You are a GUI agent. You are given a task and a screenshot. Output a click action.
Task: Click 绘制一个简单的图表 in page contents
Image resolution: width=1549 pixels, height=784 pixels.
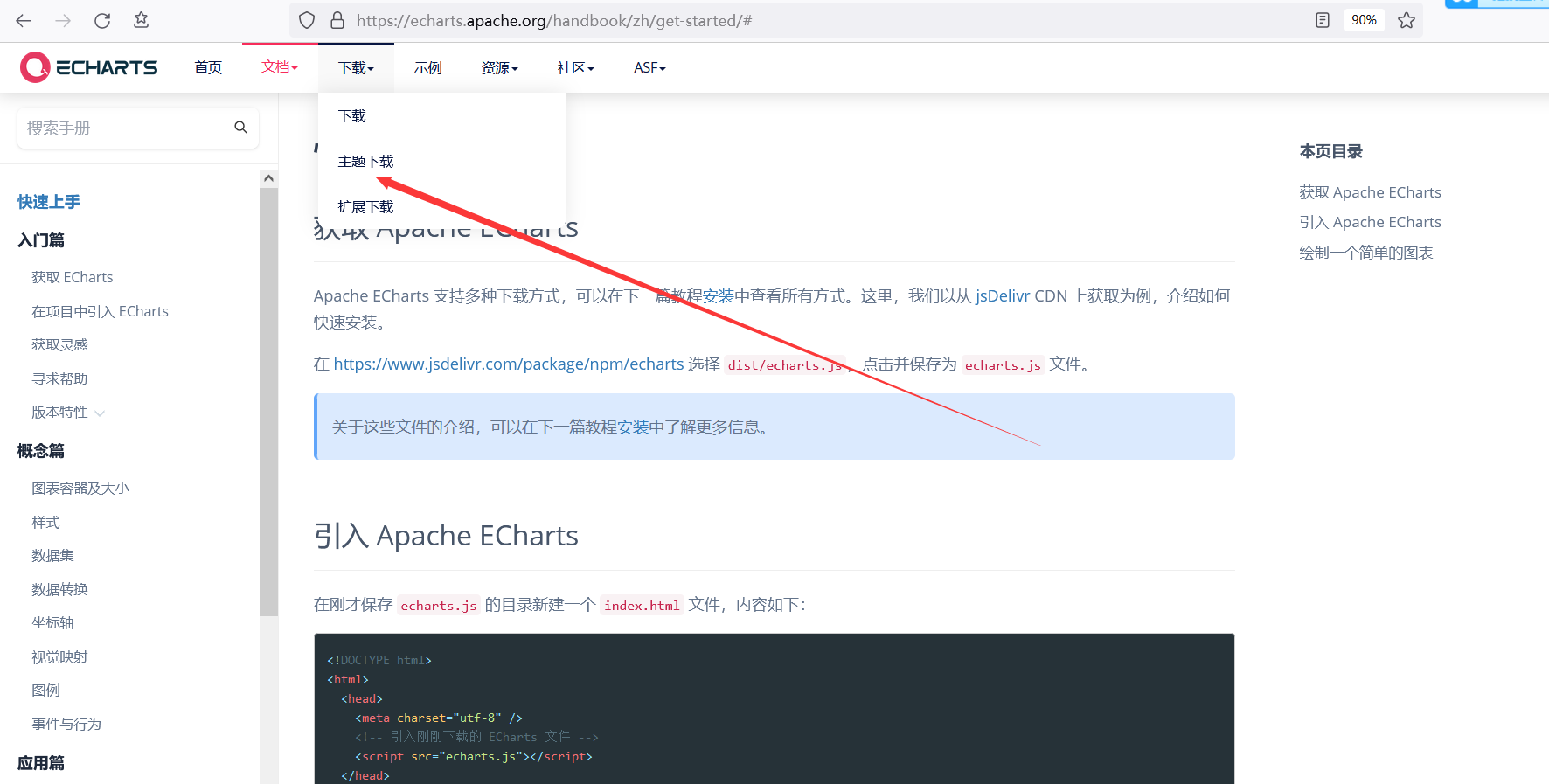click(1366, 253)
